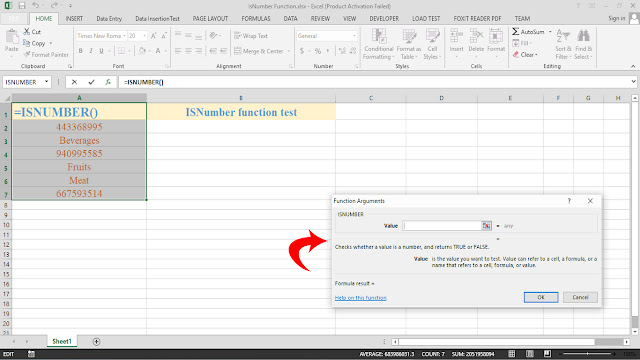640x360 pixels.
Task: Click the Increase Font Size icon
Action: pos(153,36)
